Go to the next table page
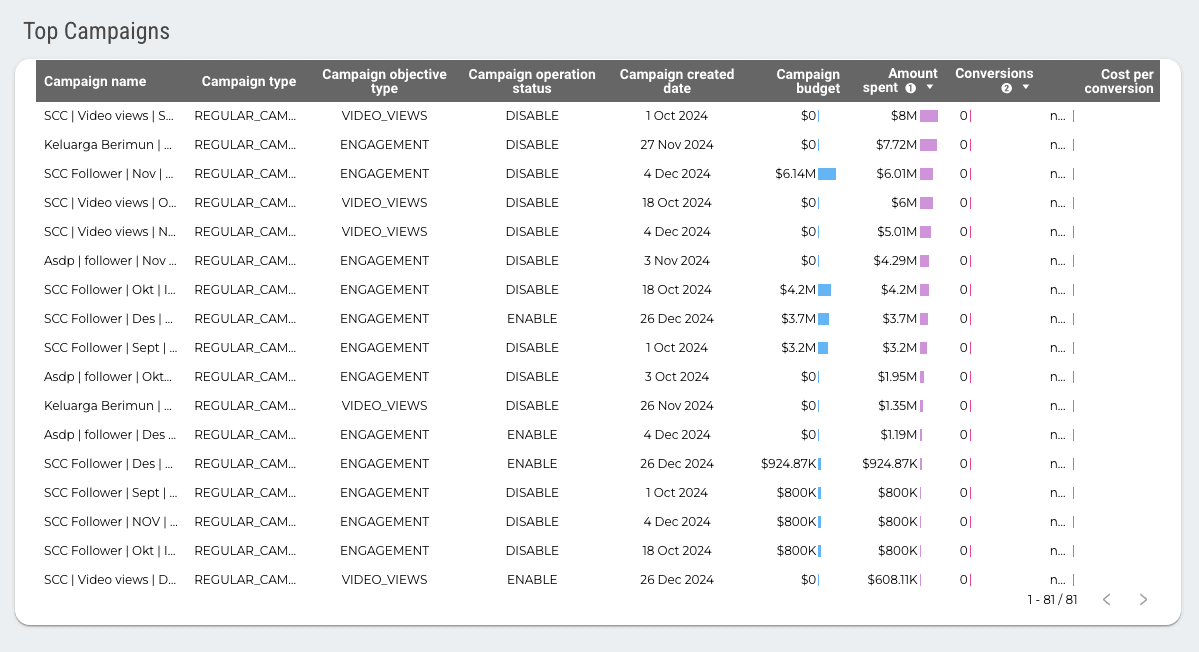Screen dimensions: 1199x652 (x=1143, y=600)
